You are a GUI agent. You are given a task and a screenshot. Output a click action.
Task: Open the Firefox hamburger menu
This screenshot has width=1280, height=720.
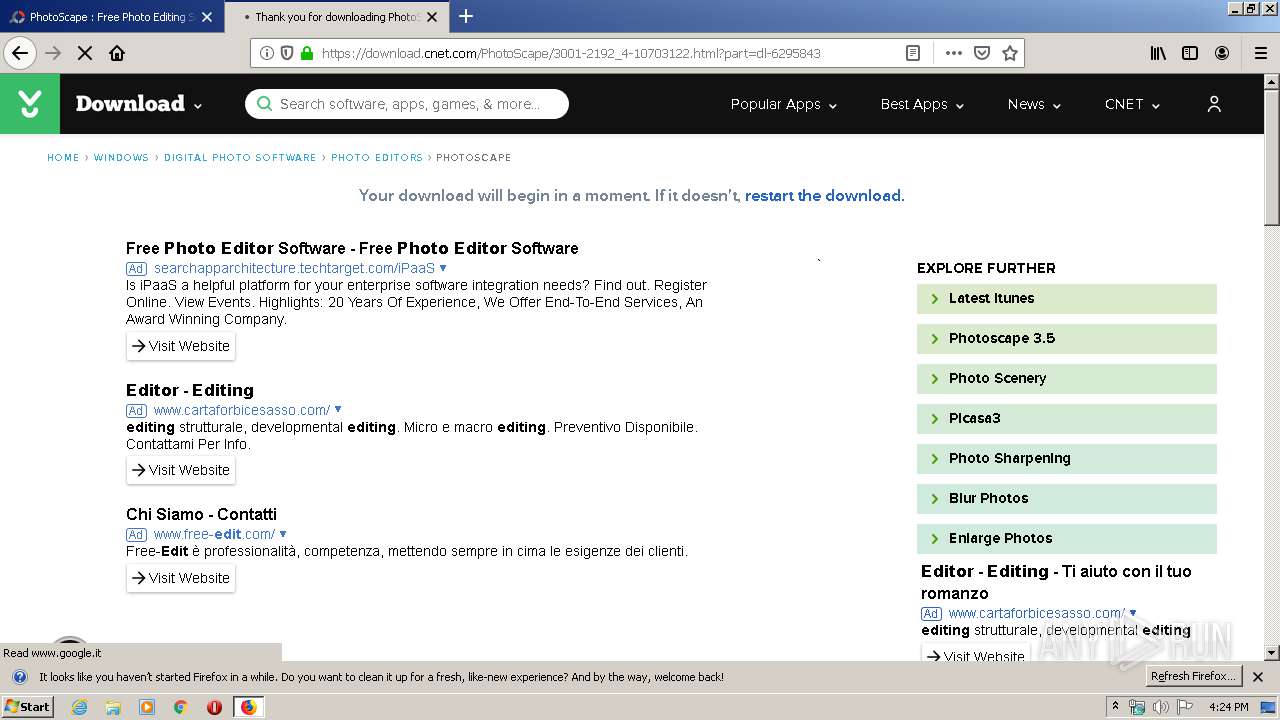point(1261,53)
